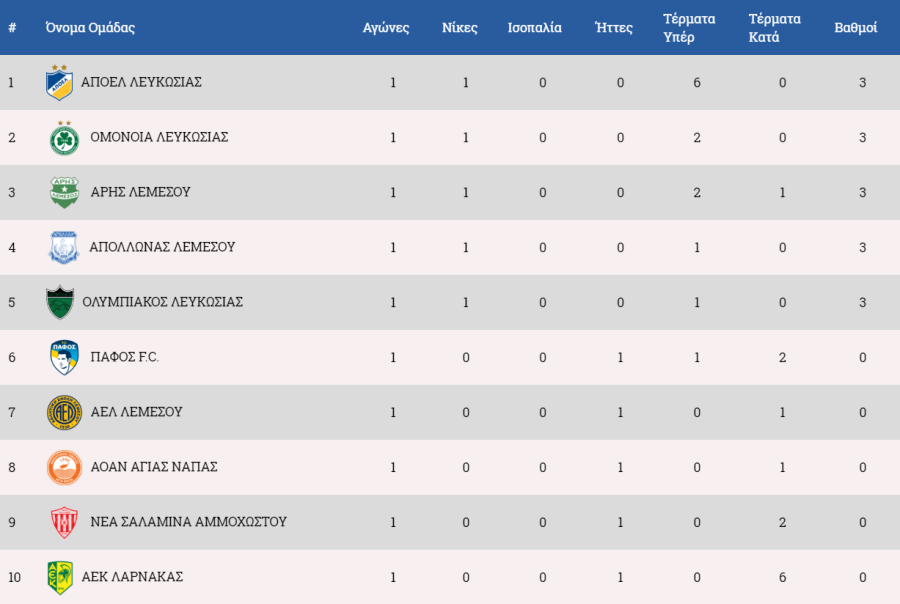Click the ΟΜΟΝΟΙΑ ΛΕΥΚΩΣΙΑΣ clover crest
This screenshot has height=604, width=900.
pos(64,138)
